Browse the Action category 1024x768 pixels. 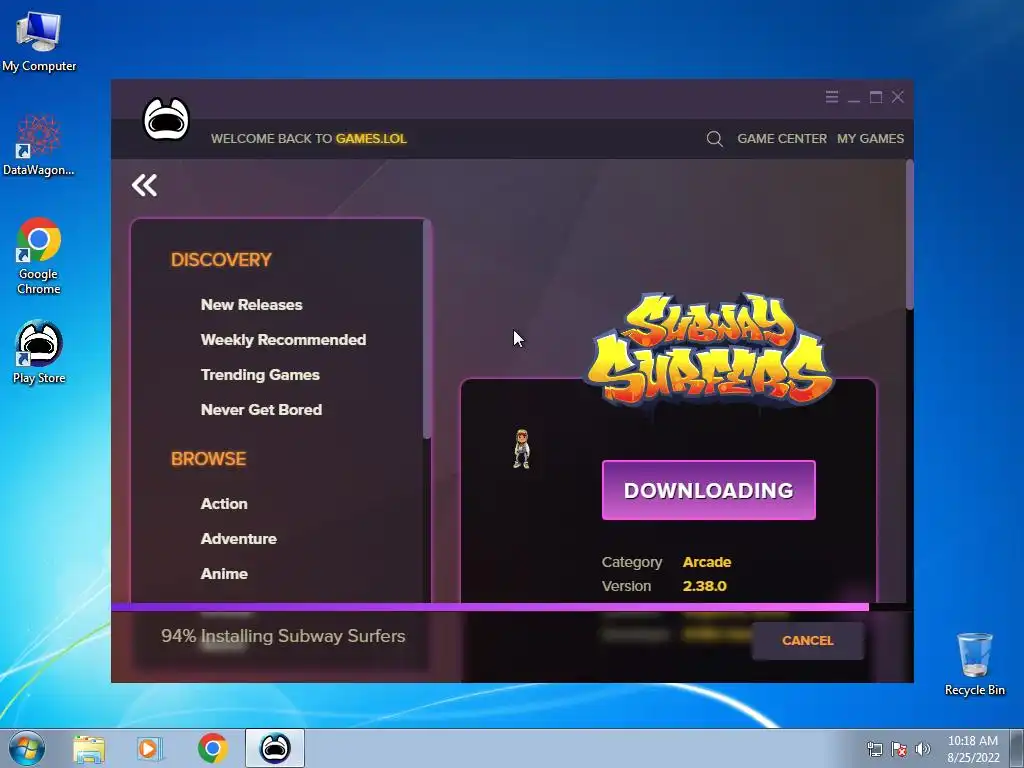point(224,504)
